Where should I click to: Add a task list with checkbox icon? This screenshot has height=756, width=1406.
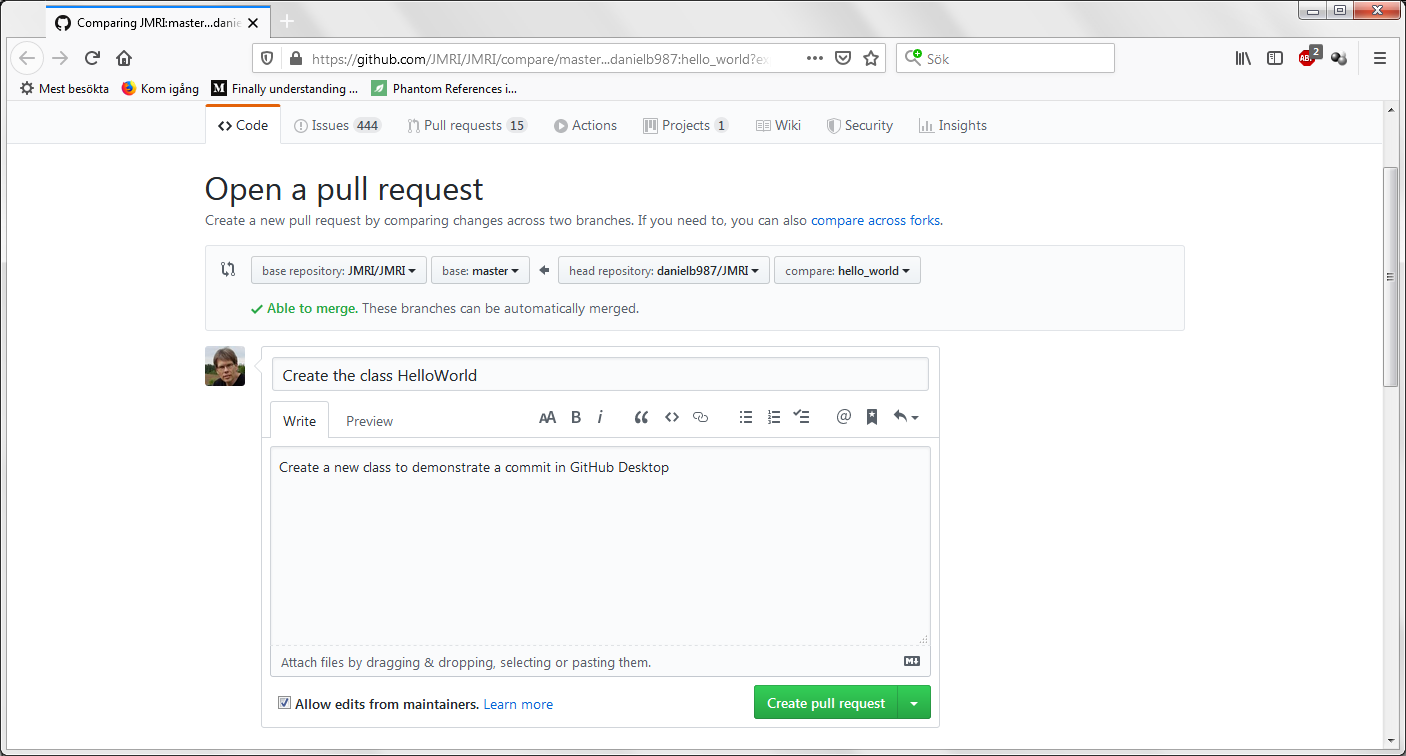(x=801, y=418)
